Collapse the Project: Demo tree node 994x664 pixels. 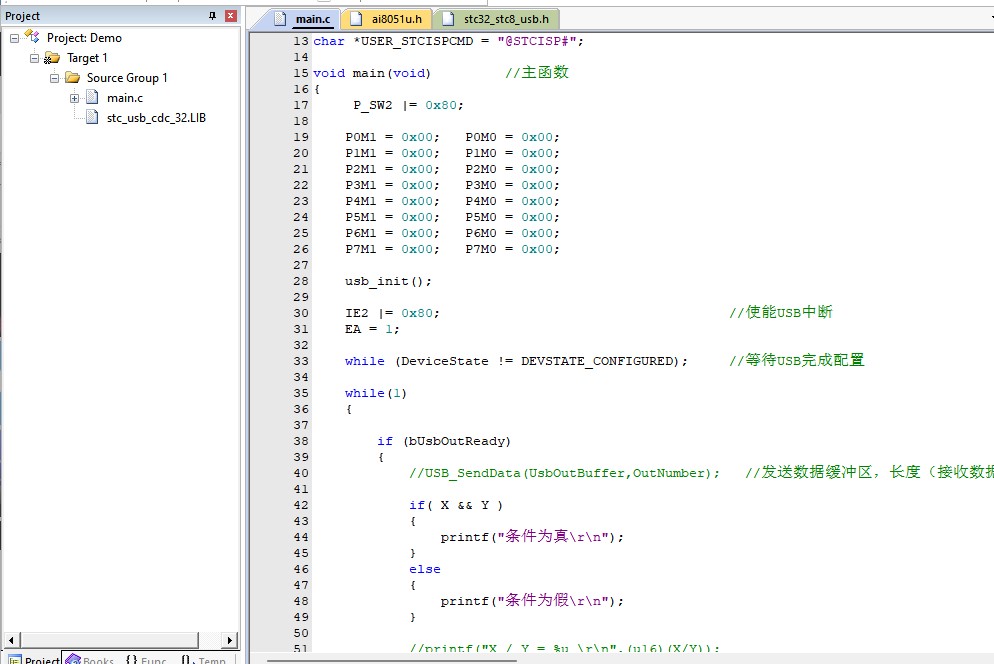(x=15, y=39)
